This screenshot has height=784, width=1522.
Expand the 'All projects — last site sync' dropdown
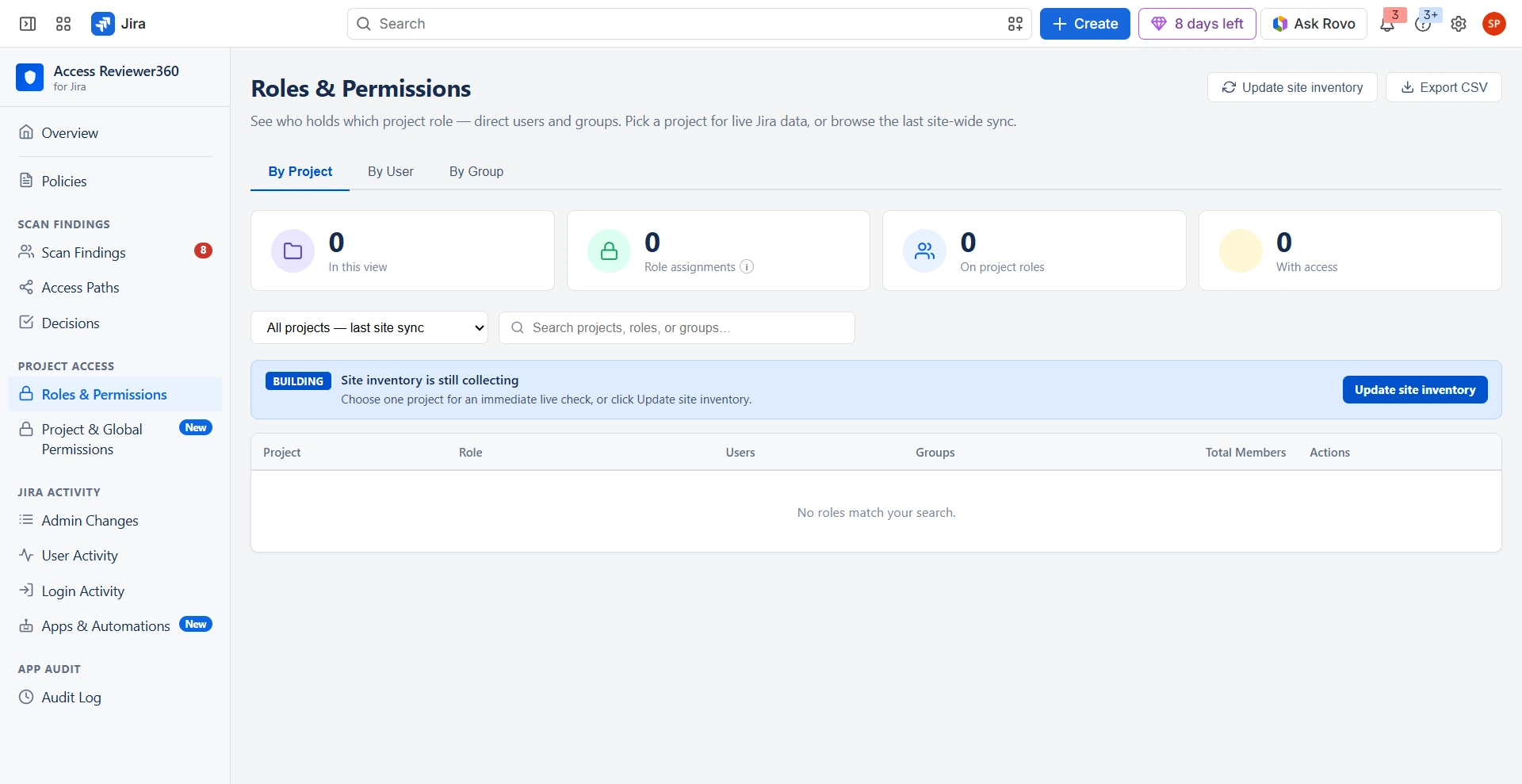369,327
